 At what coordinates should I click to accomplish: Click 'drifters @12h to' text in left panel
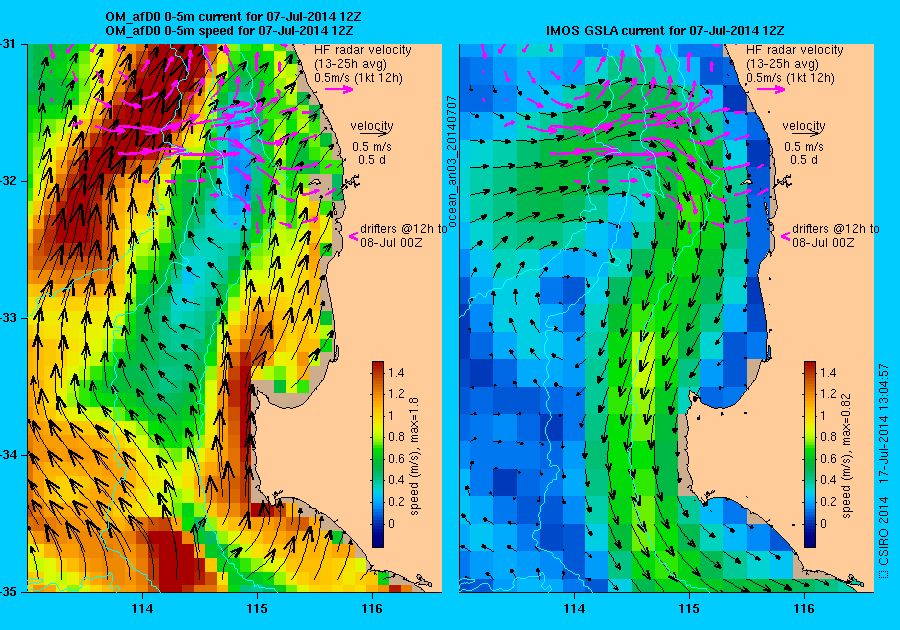click(x=404, y=228)
